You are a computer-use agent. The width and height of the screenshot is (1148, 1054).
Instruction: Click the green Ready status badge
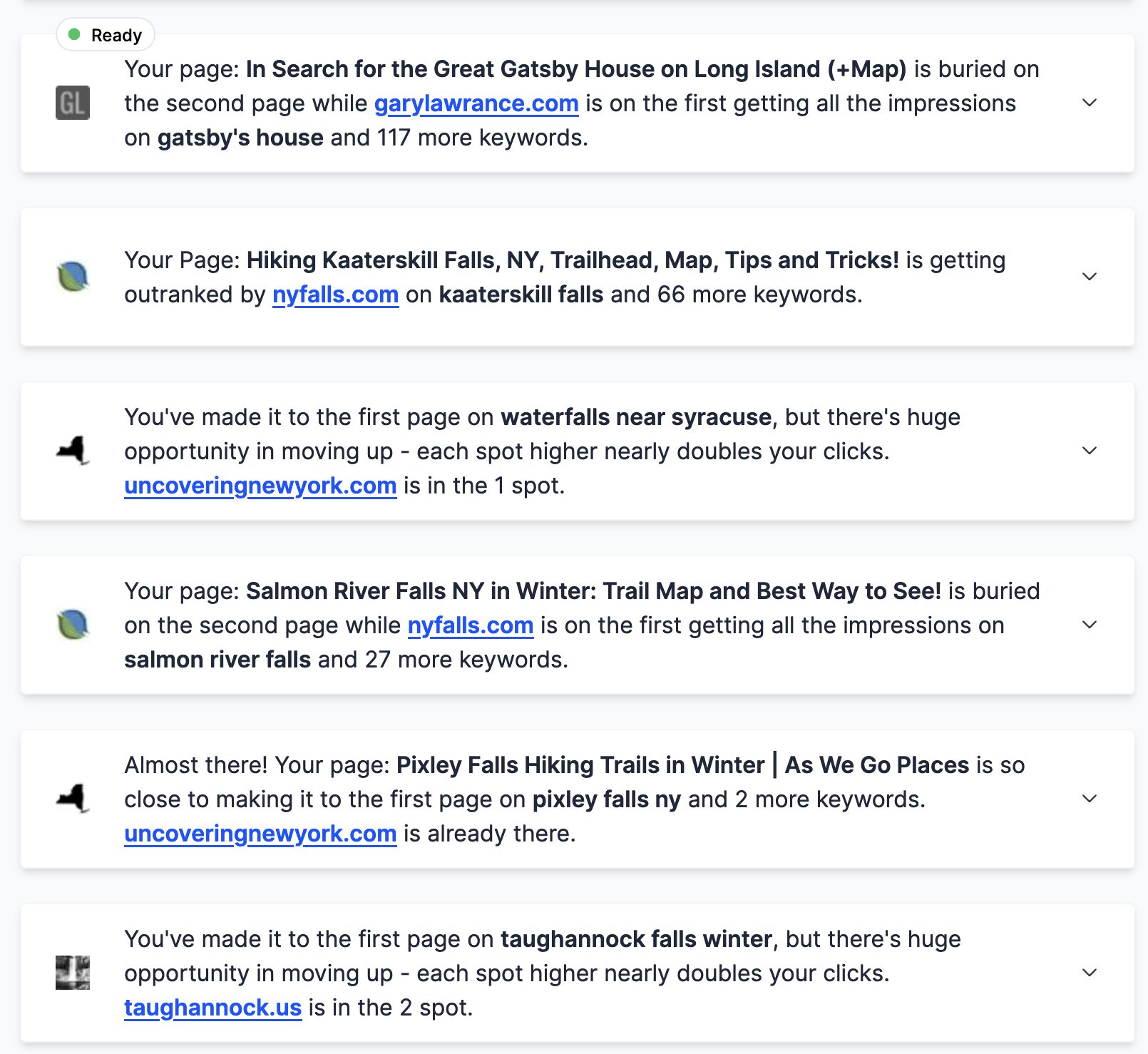(106, 35)
